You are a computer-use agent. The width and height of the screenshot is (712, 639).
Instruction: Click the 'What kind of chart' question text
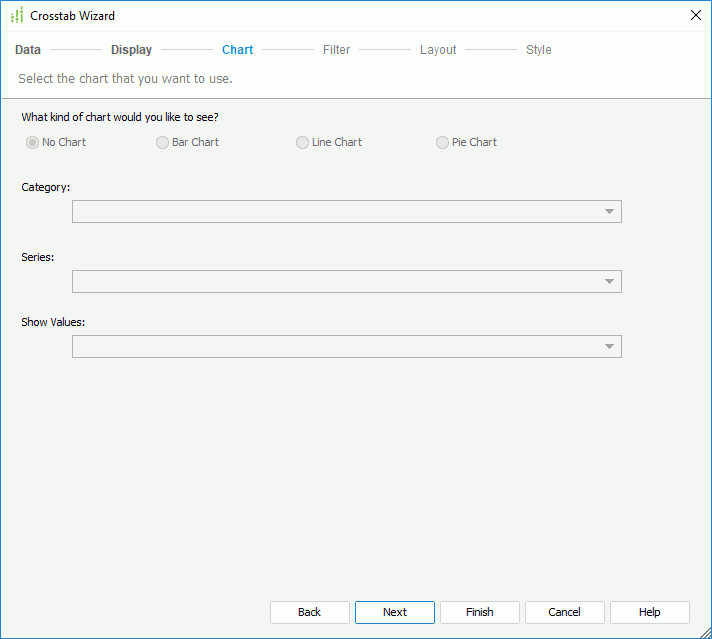(120, 117)
